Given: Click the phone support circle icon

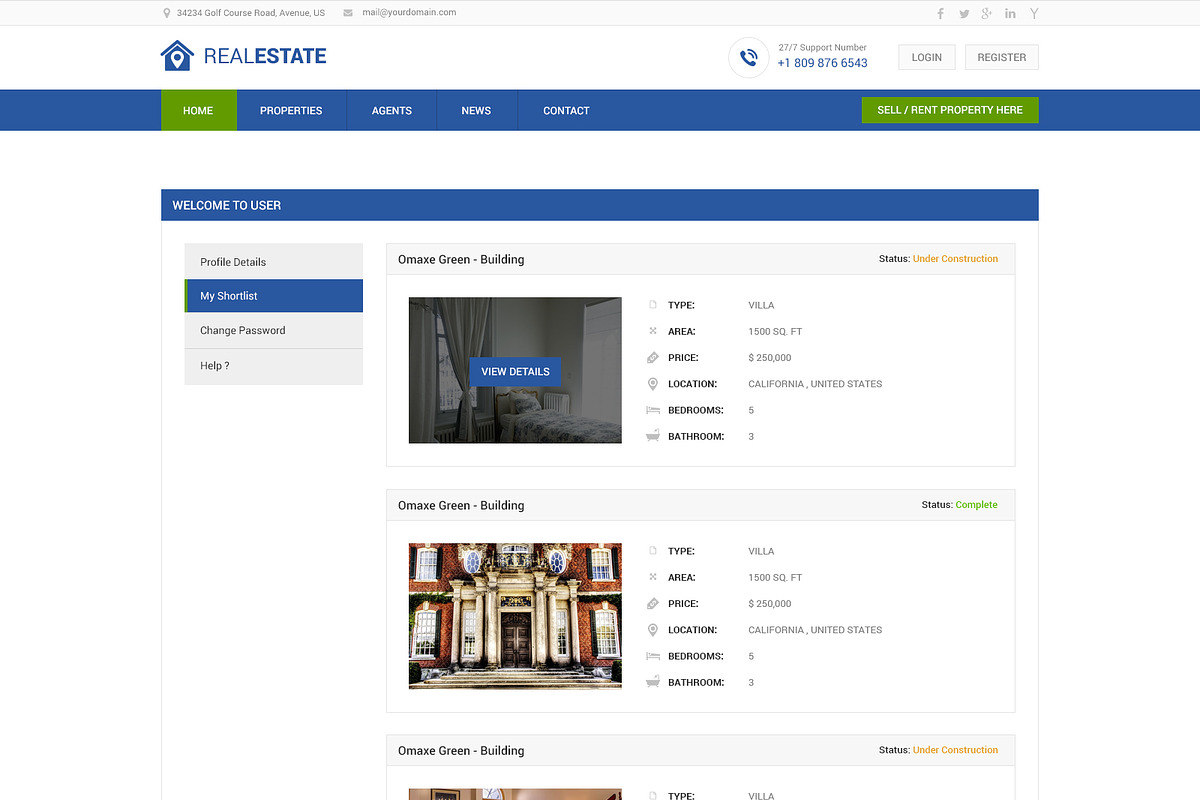Looking at the screenshot, I should 748,58.
